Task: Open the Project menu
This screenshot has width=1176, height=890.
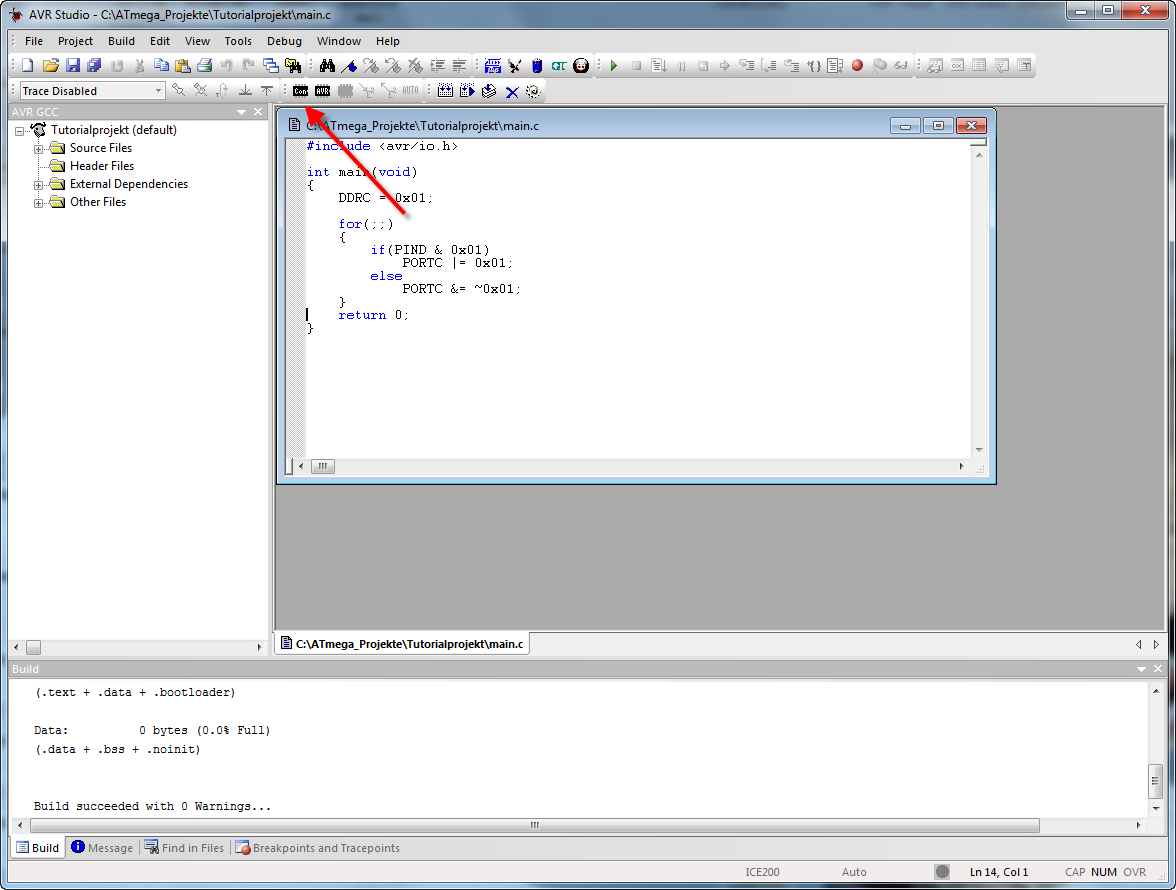Action: (x=75, y=41)
